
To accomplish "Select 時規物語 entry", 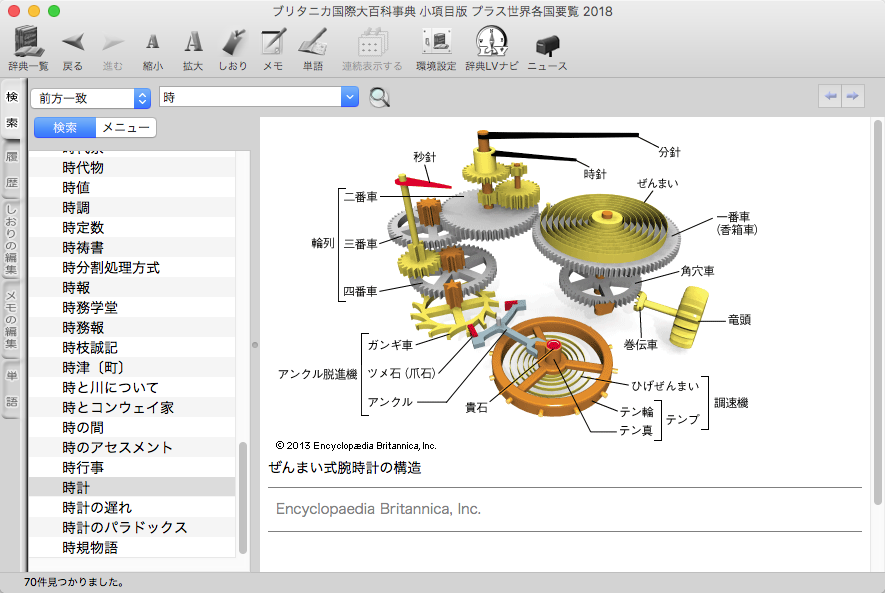I will pos(132,548).
